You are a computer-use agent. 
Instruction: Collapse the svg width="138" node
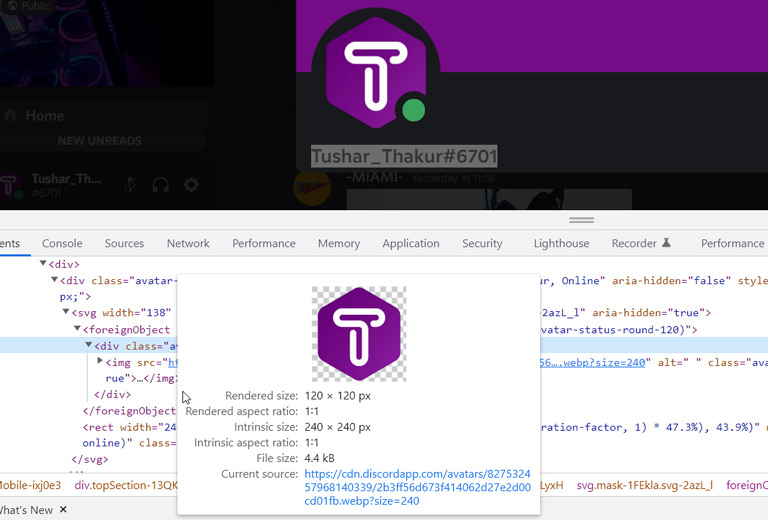click(66, 311)
